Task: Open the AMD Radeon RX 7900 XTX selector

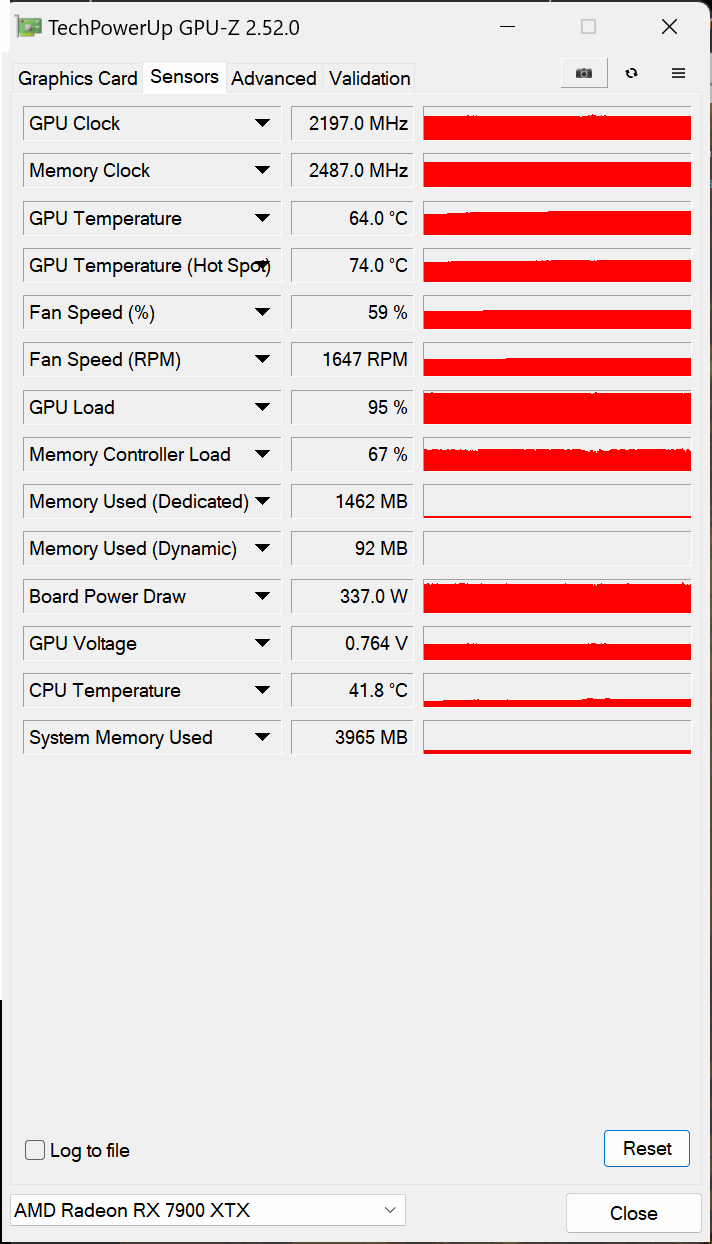Action: coord(207,1210)
